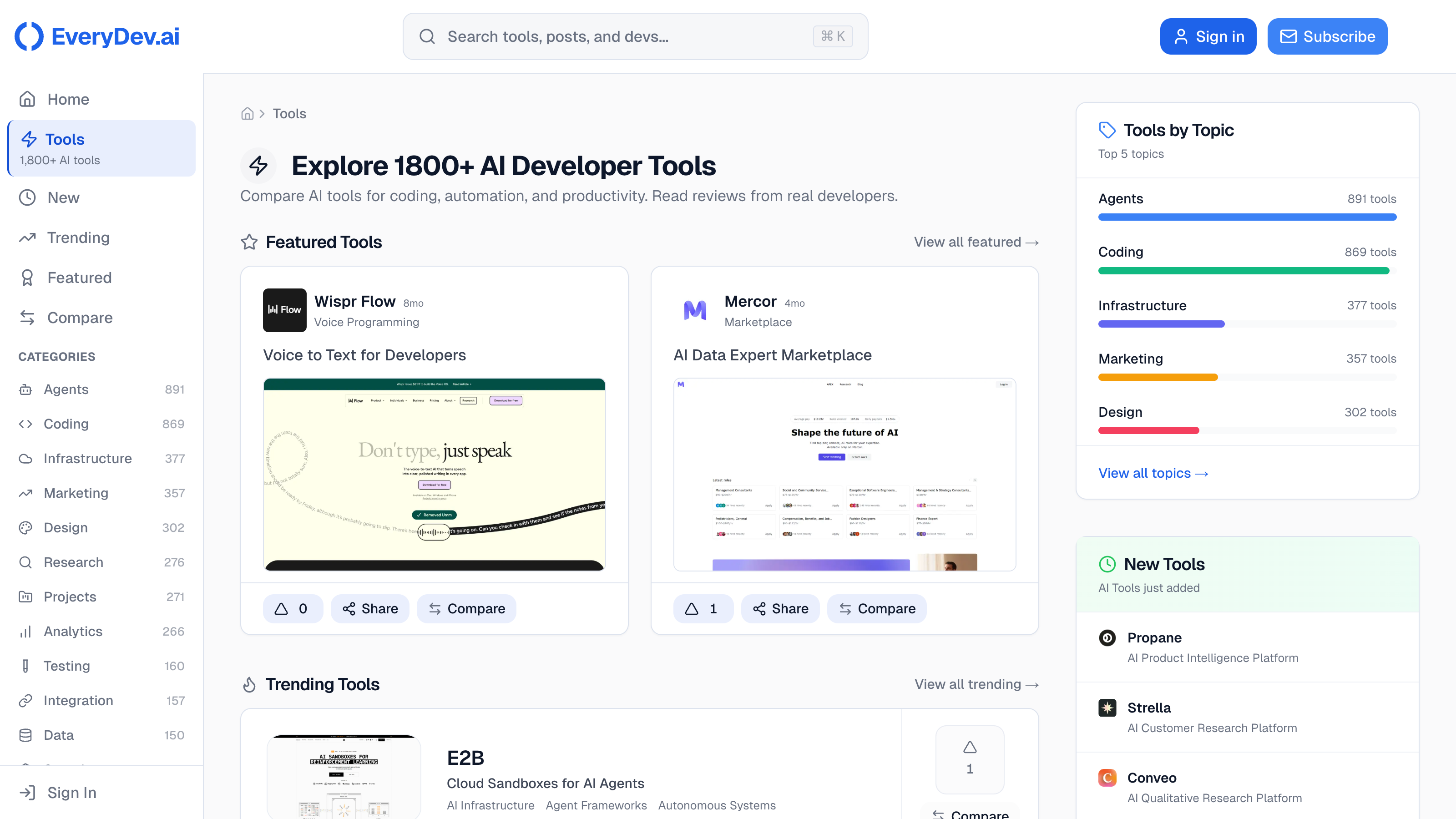This screenshot has height=819, width=1456.
Task: Open the Home sidebar icon
Action: coord(28,99)
